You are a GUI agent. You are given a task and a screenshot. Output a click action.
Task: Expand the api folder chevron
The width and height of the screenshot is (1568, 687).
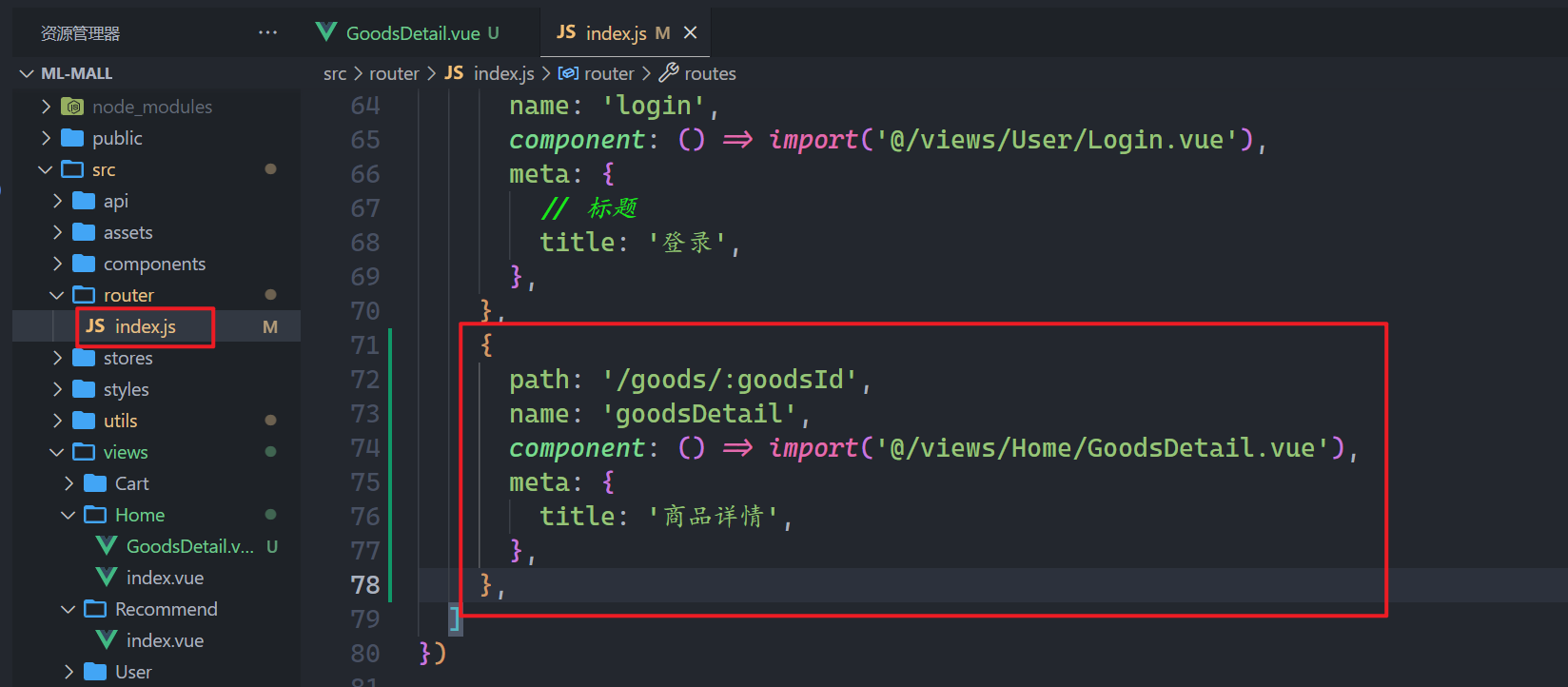(x=57, y=201)
